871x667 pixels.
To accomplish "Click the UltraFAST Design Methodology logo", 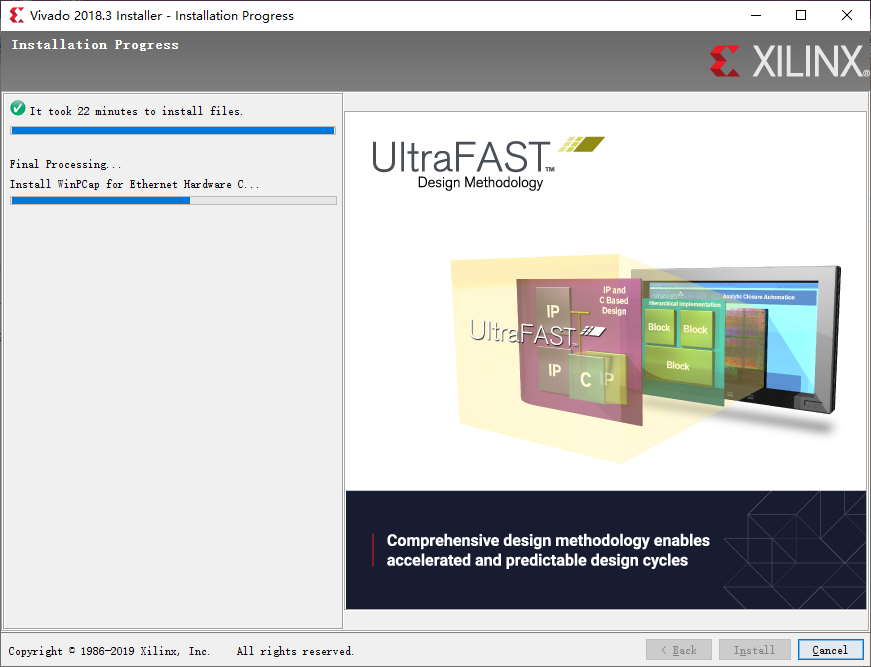I will pos(488,163).
